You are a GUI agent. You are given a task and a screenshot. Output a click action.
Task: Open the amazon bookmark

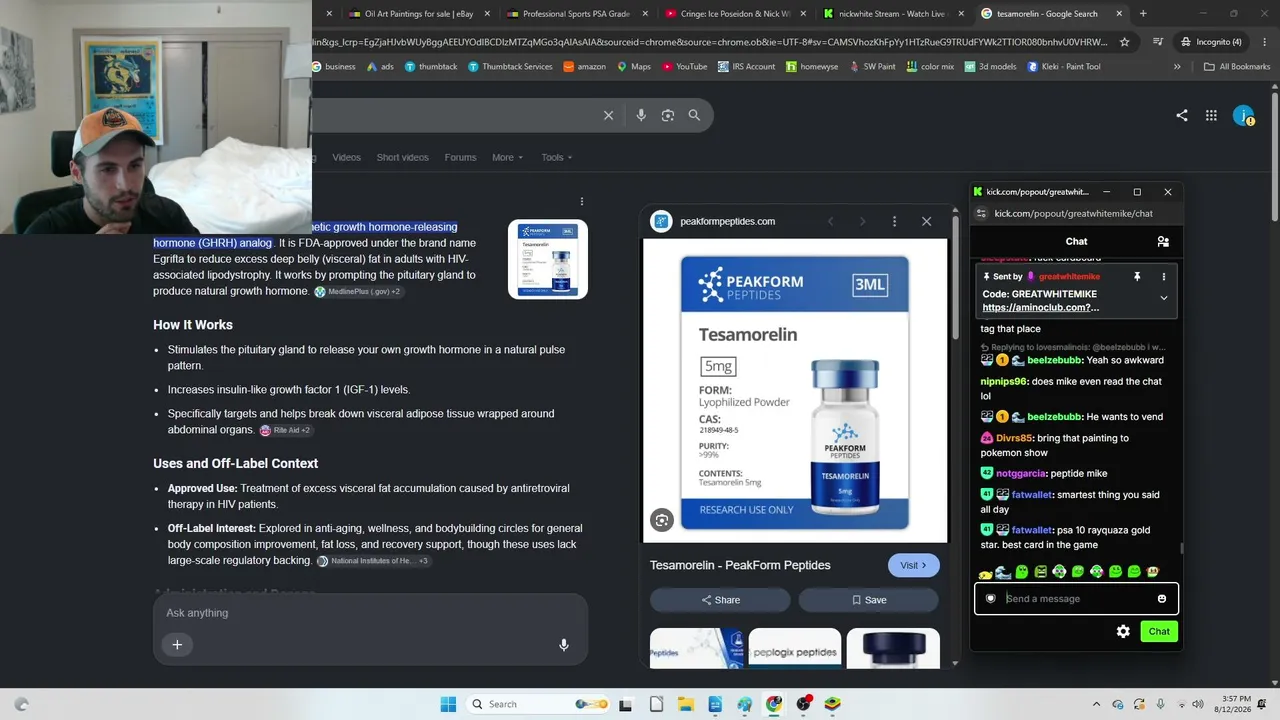click(x=585, y=67)
